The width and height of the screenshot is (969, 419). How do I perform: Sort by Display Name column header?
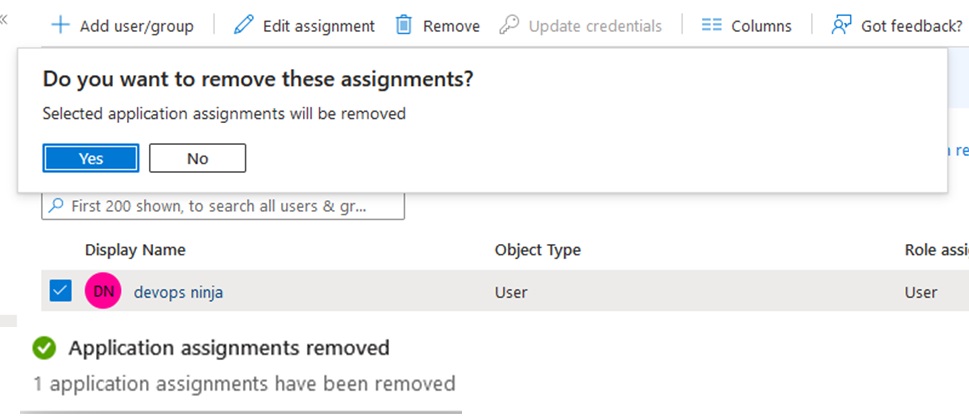pyautogui.click(x=135, y=250)
